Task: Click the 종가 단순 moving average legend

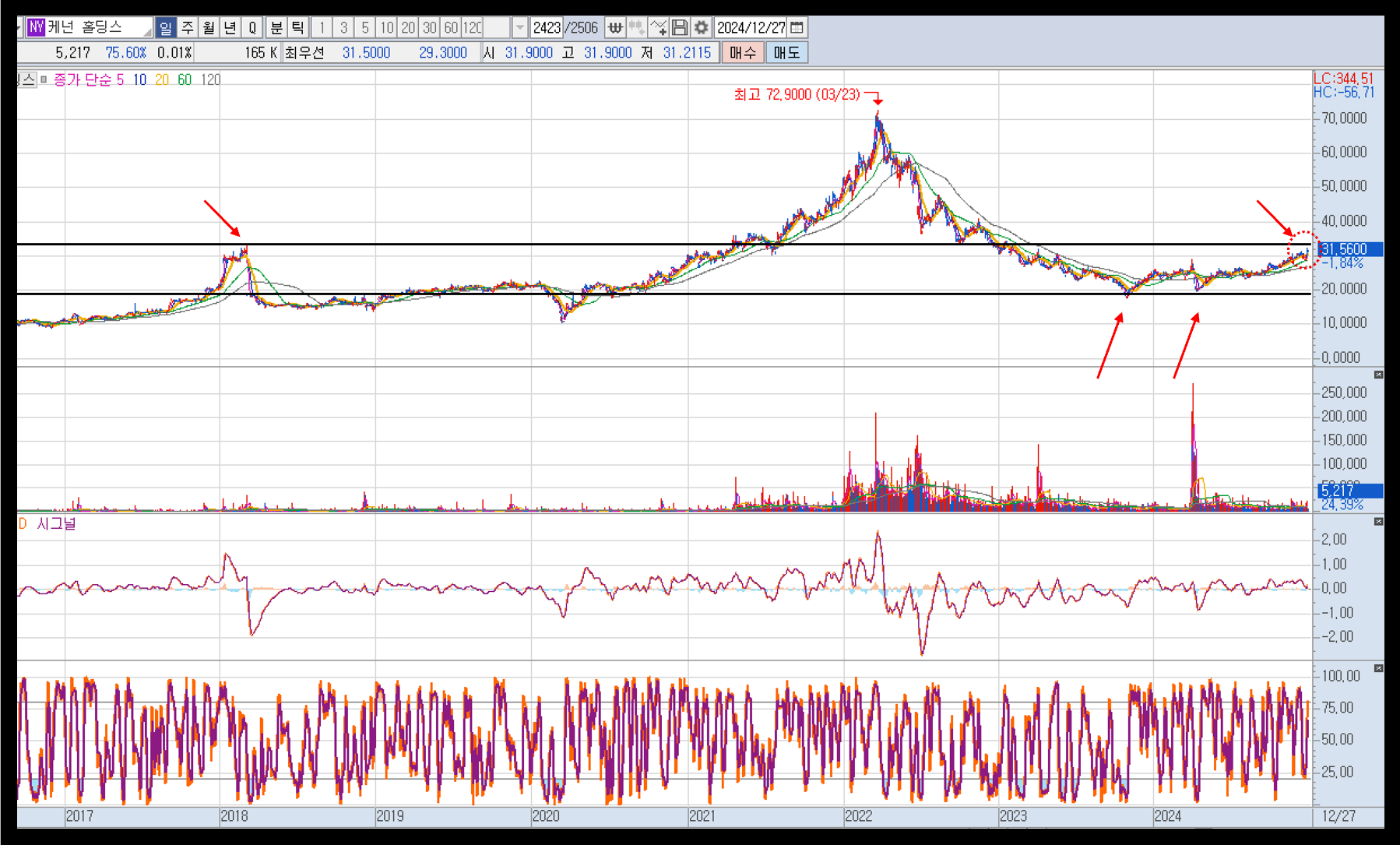Action: [83, 79]
